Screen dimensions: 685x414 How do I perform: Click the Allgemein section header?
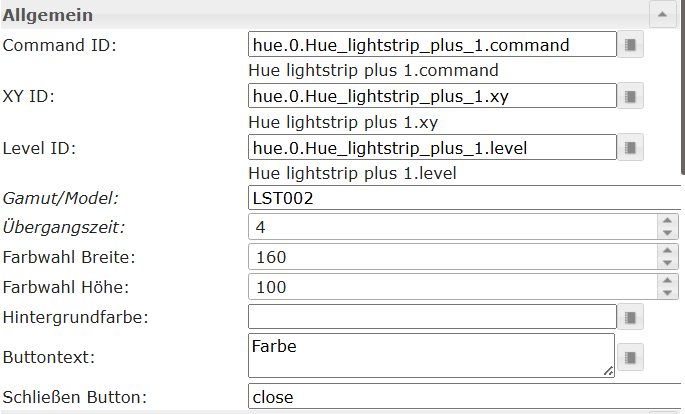300,15
